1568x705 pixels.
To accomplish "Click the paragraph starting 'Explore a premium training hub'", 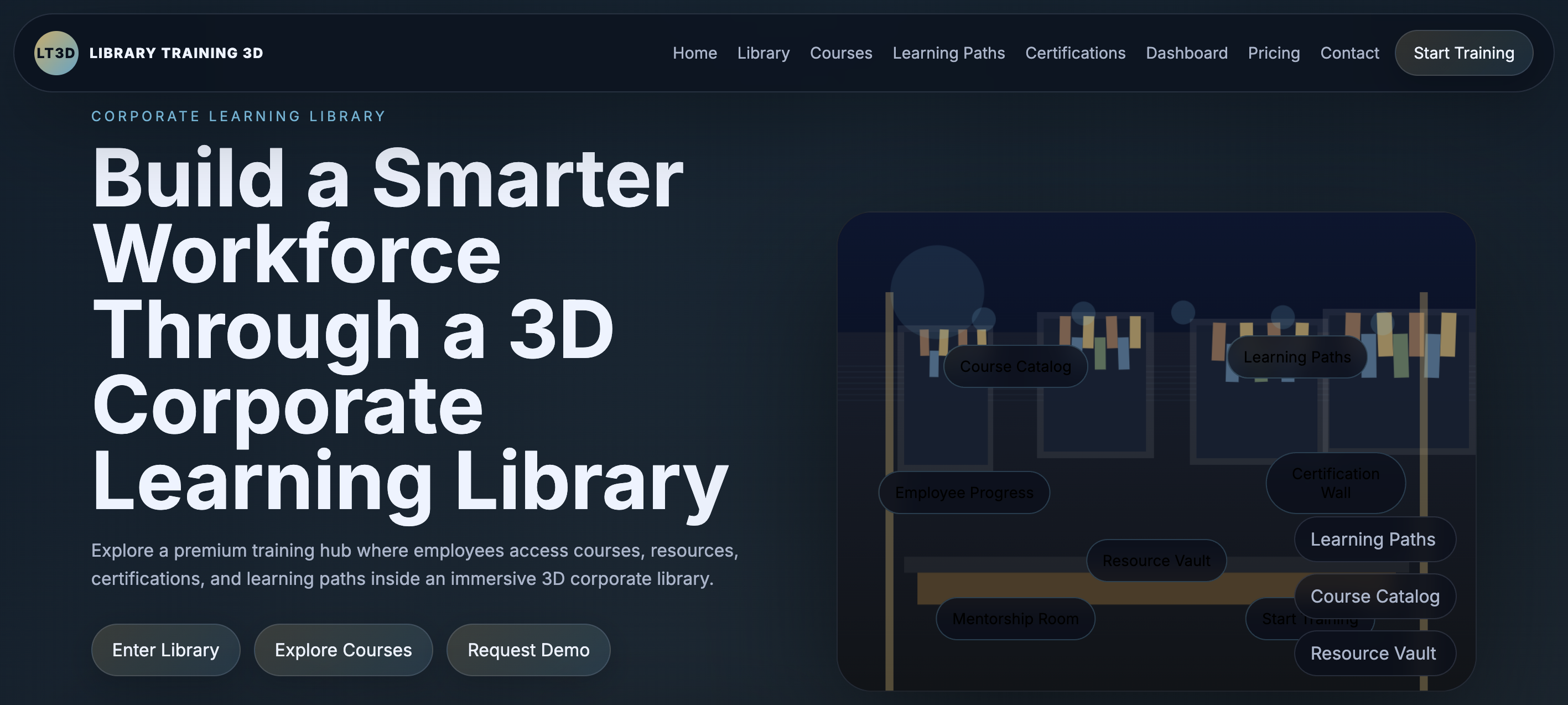I will (414, 564).
